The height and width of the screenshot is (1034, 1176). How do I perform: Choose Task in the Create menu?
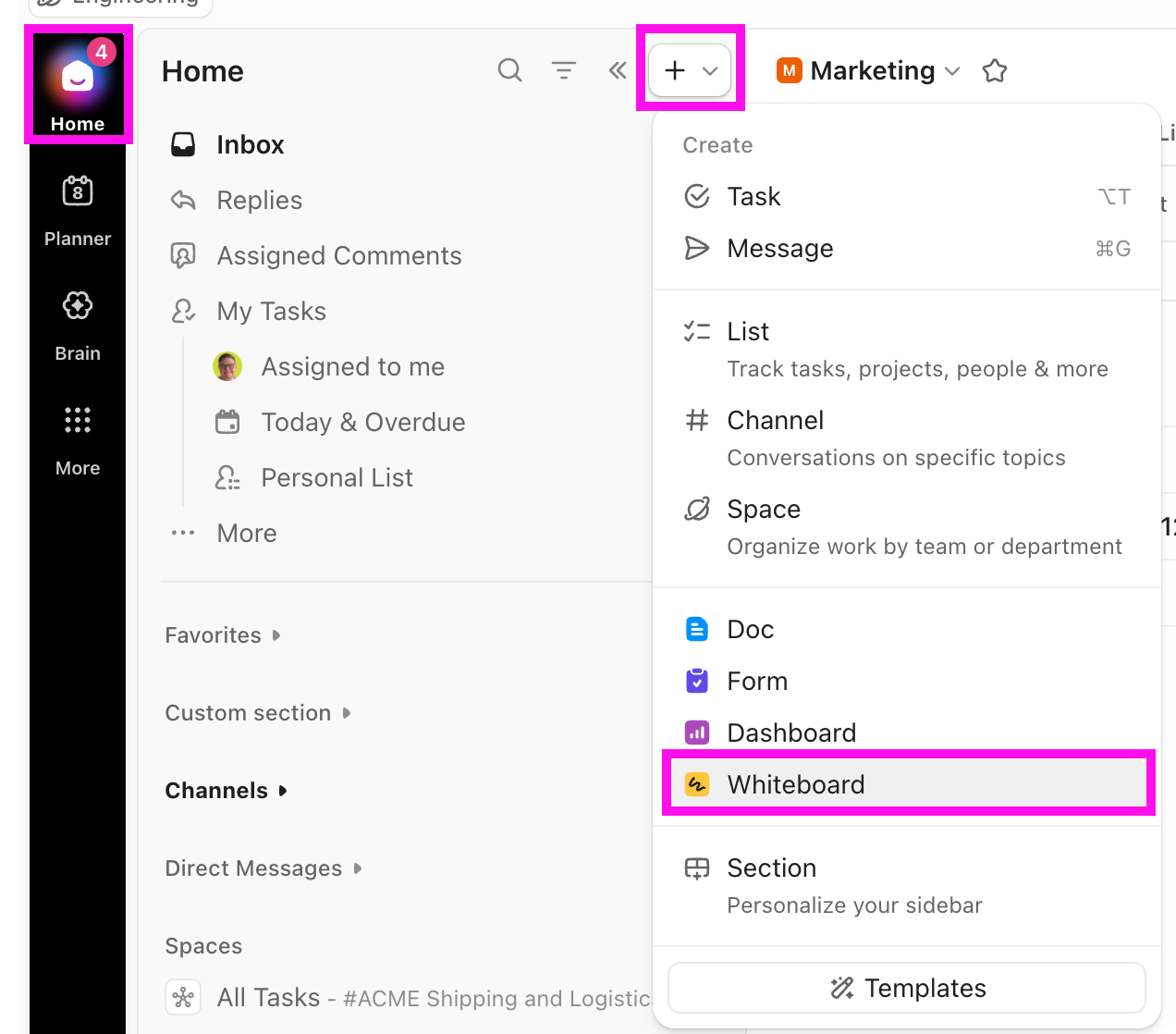point(753,196)
